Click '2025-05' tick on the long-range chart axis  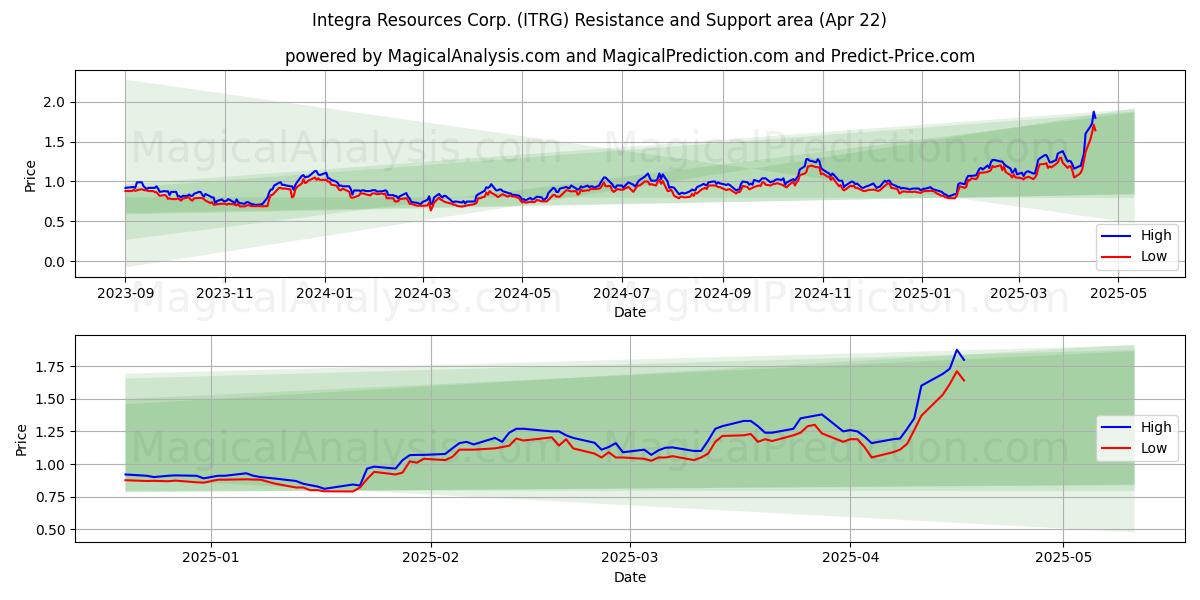pos(1119,294)
